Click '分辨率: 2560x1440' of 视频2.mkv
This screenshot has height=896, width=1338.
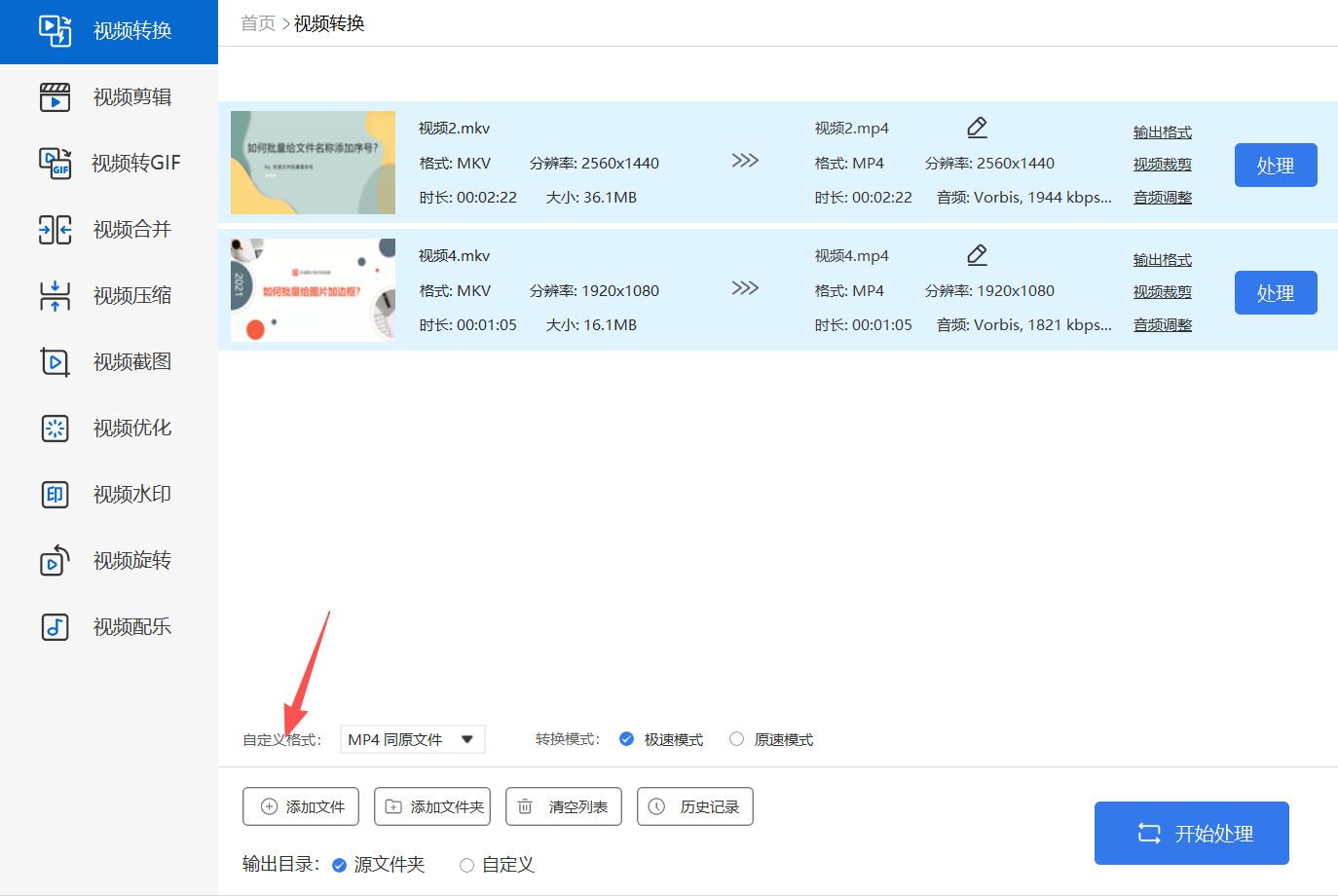click(595, 164)
